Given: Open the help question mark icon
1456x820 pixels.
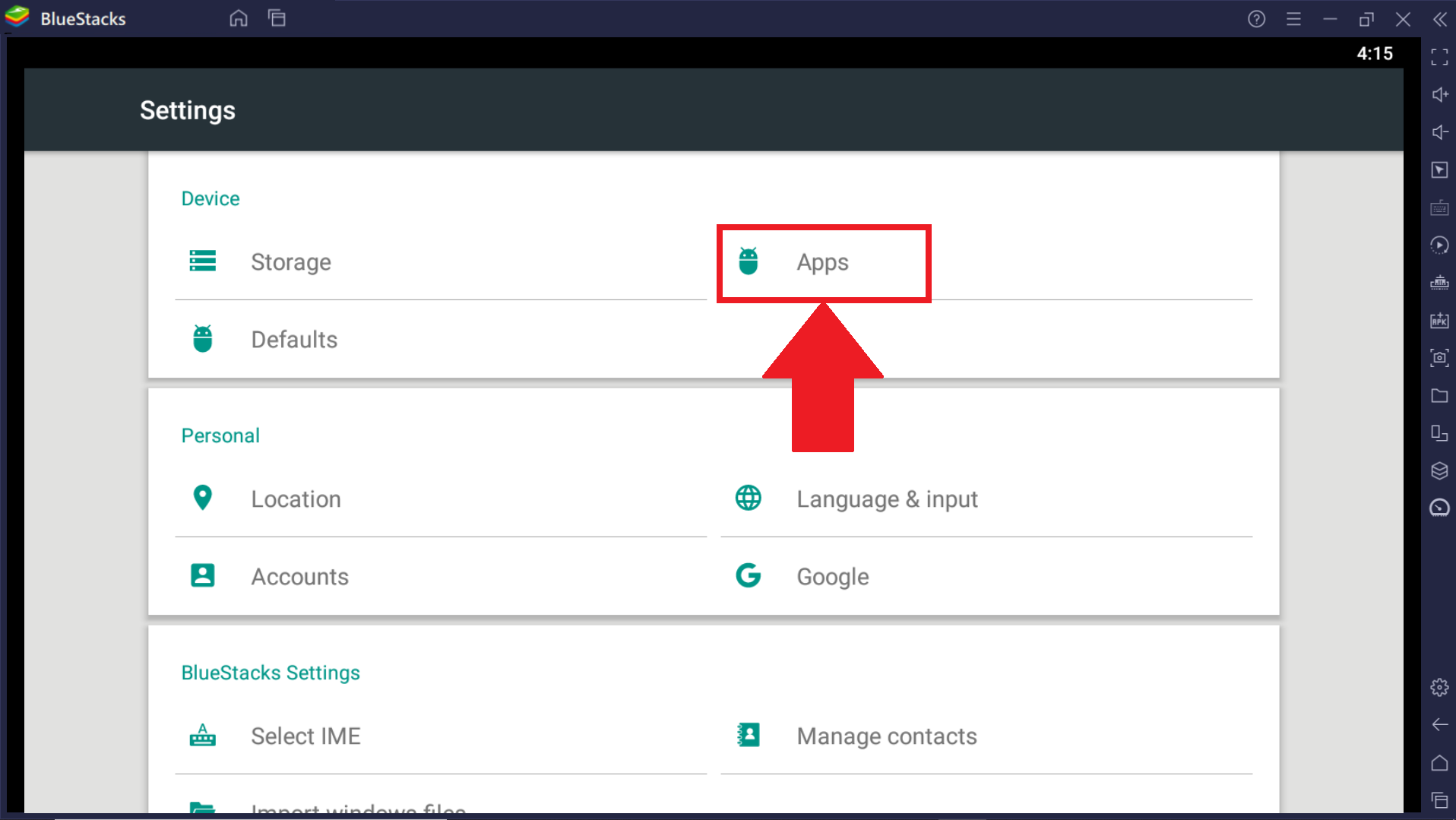Looking at the screenshot, I should pos(1256,19).
